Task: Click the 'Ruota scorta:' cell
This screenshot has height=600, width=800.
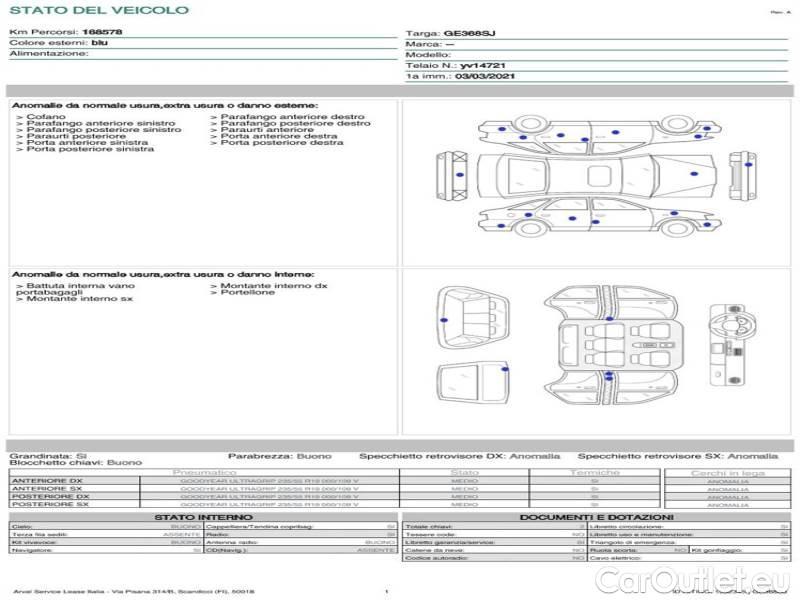Action: coord(638,550)
